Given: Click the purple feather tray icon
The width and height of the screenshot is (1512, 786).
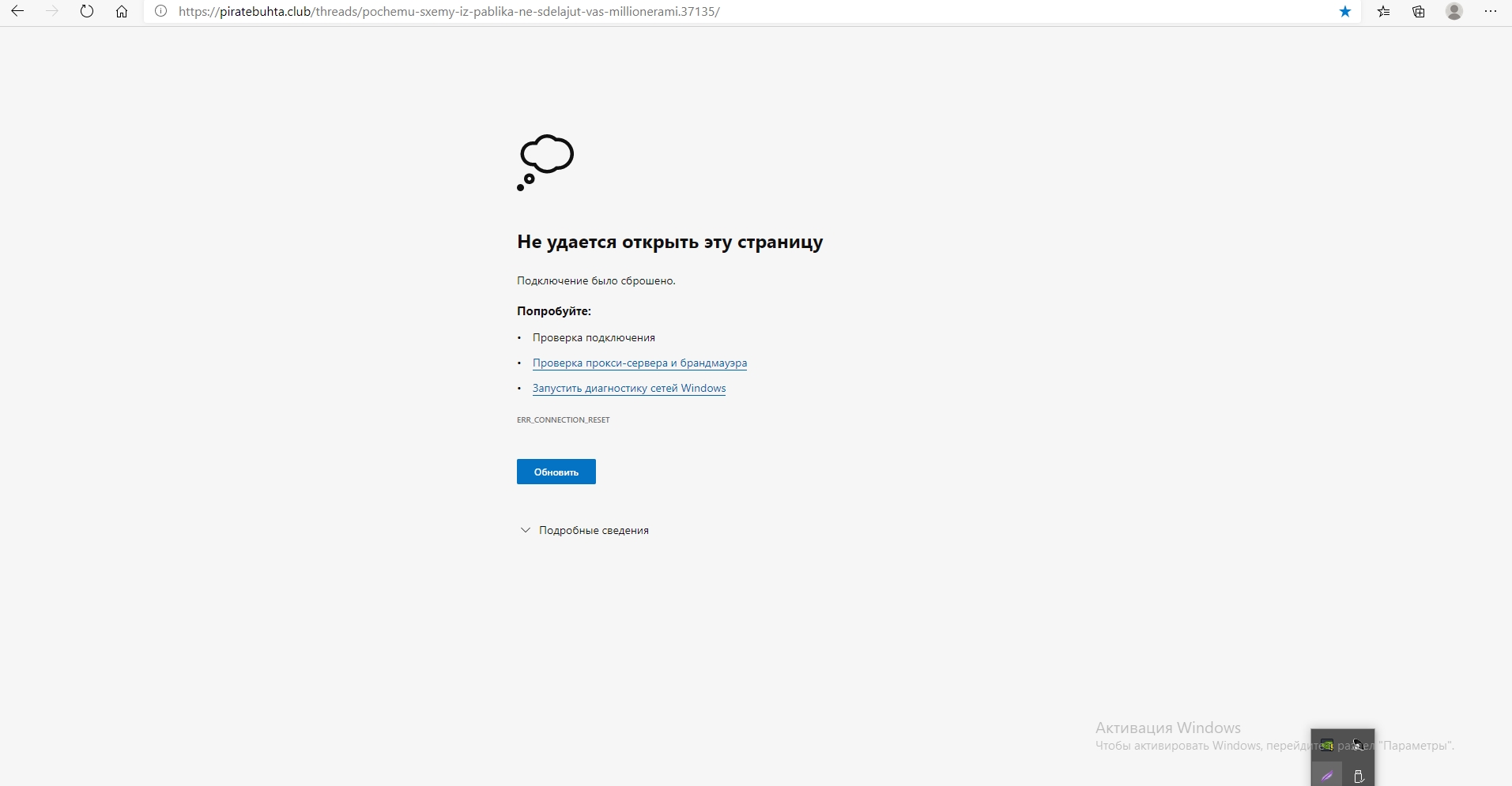Looking at the screenshot, I should (x=1327, y=776).
